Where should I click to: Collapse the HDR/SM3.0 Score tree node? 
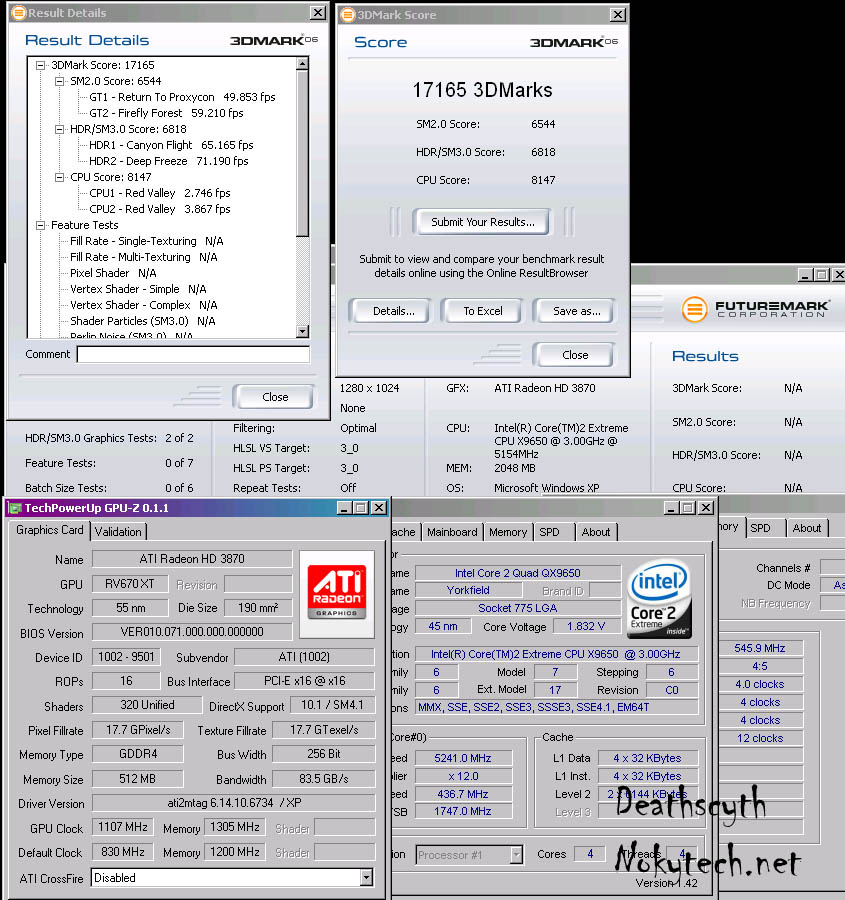[59, 130]
